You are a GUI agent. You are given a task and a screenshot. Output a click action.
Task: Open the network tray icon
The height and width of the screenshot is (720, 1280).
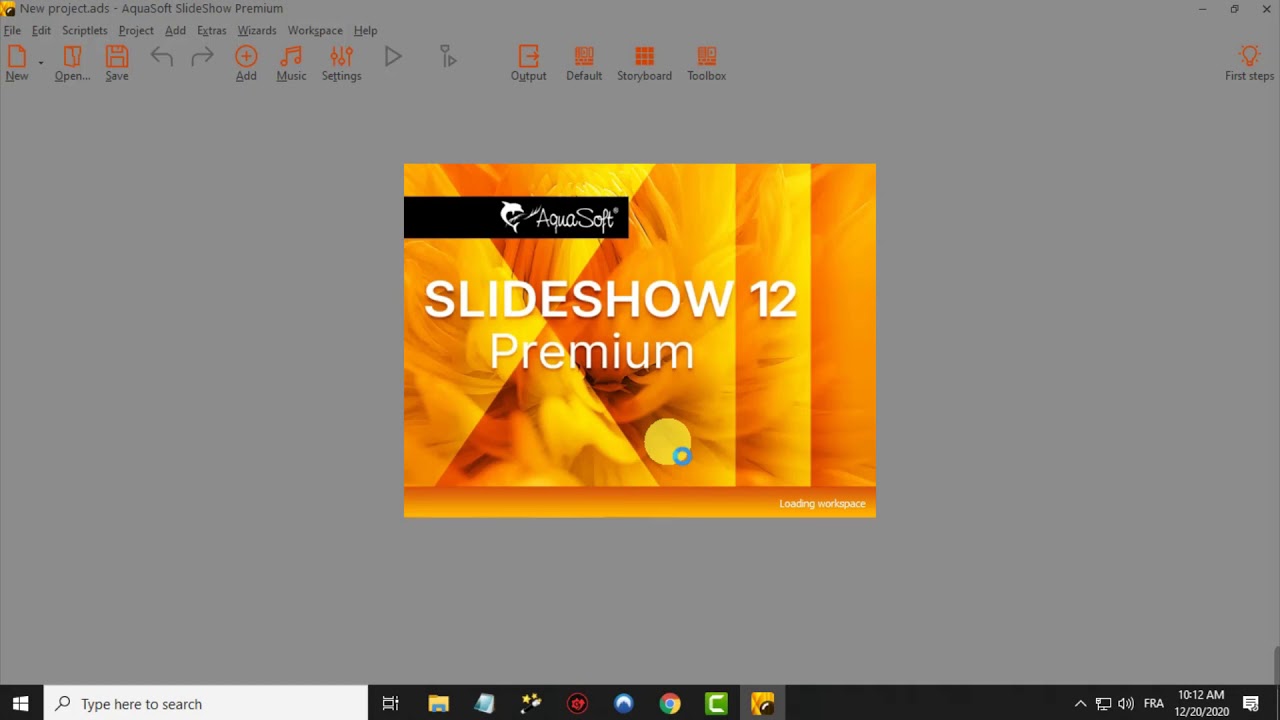[x=1103, y=704]
